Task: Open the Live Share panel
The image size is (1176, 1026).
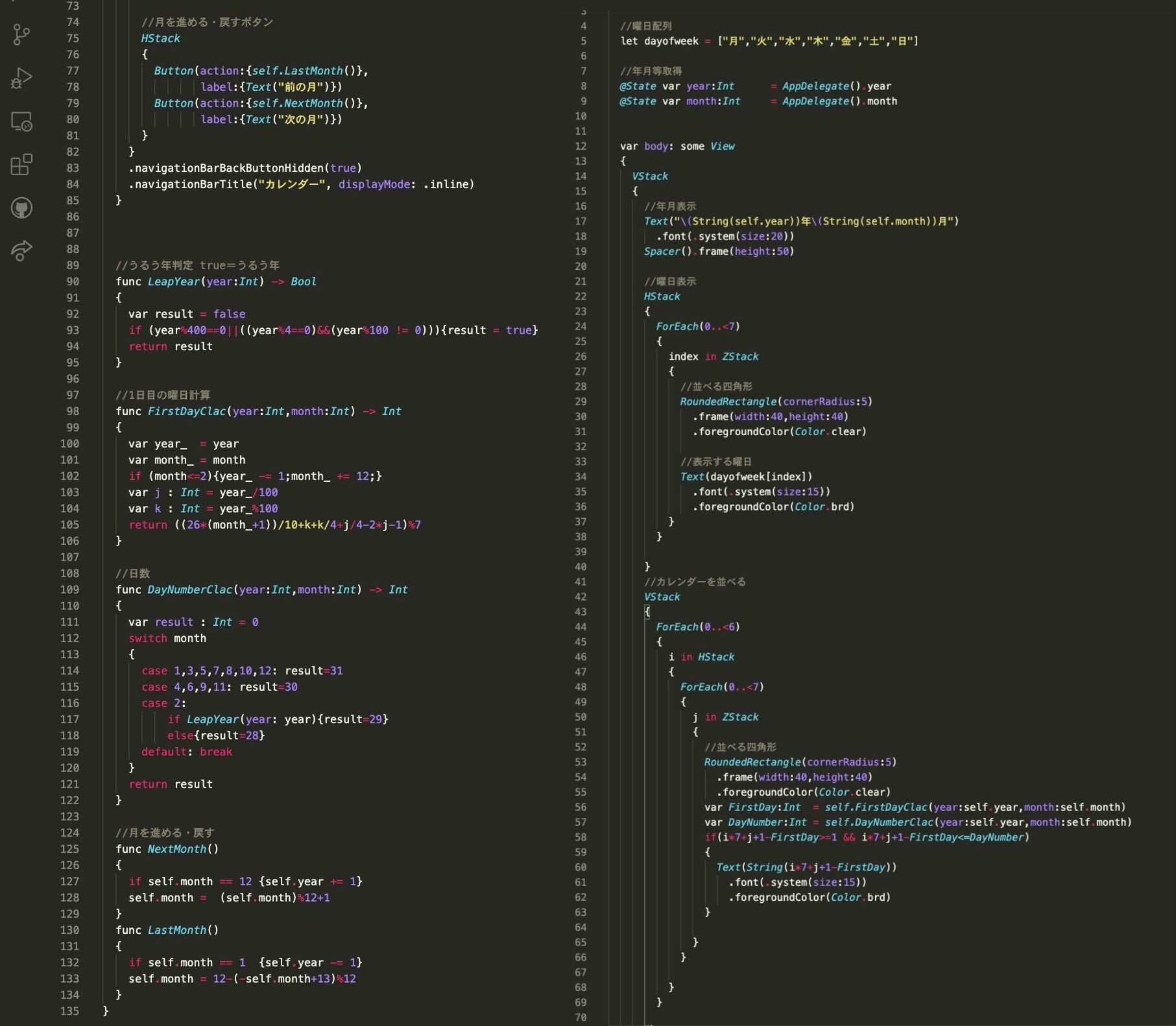Action: pos(21,251)
